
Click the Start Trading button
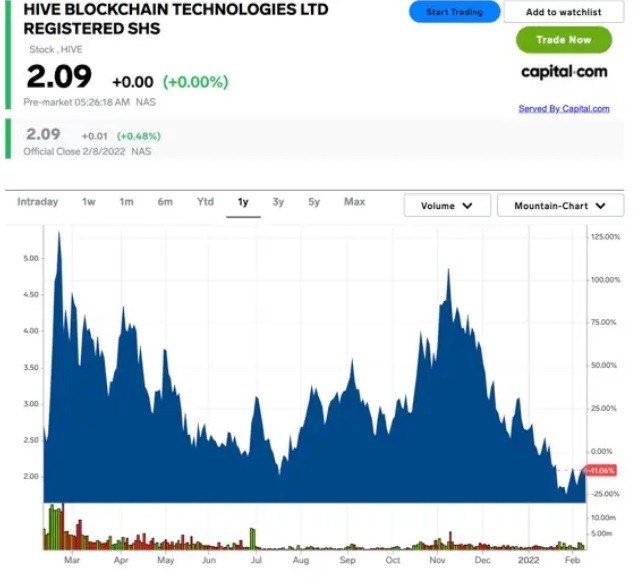pyautogui.click(x=454, y=12)
